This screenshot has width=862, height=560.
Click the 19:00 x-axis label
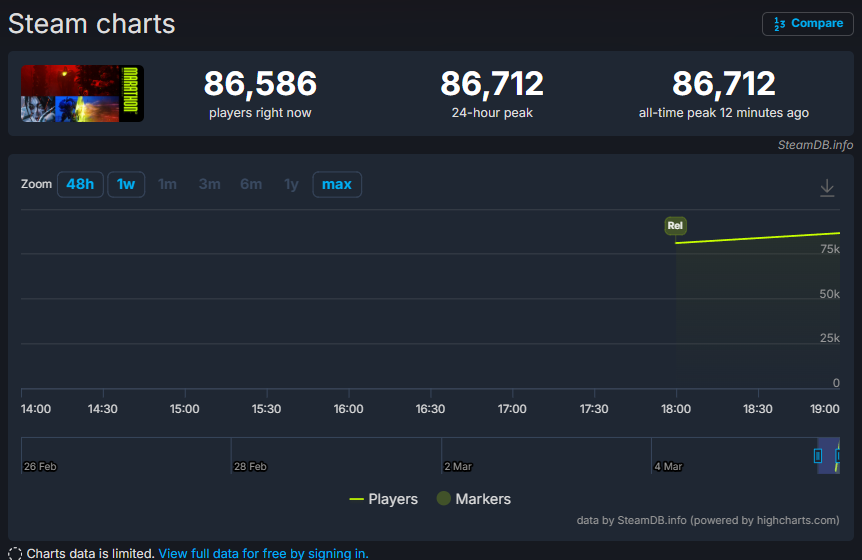[825, 409]
